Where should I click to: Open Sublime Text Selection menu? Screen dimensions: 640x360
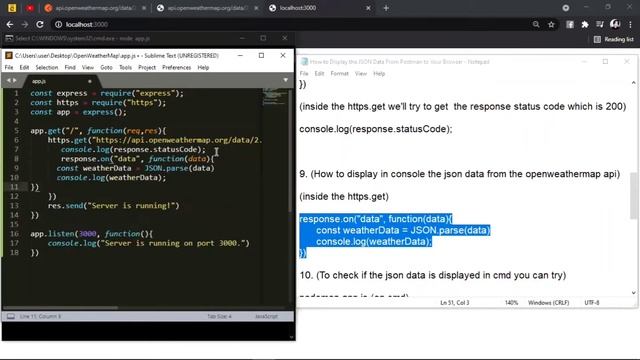pos(47,67)
